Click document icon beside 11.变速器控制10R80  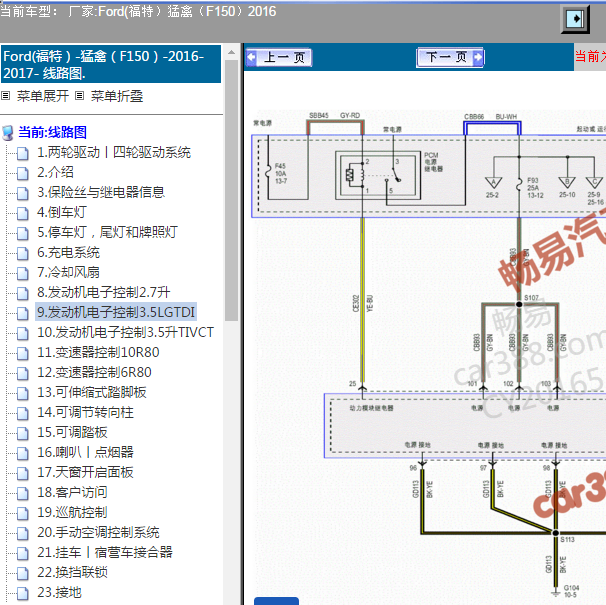[22, 353]
